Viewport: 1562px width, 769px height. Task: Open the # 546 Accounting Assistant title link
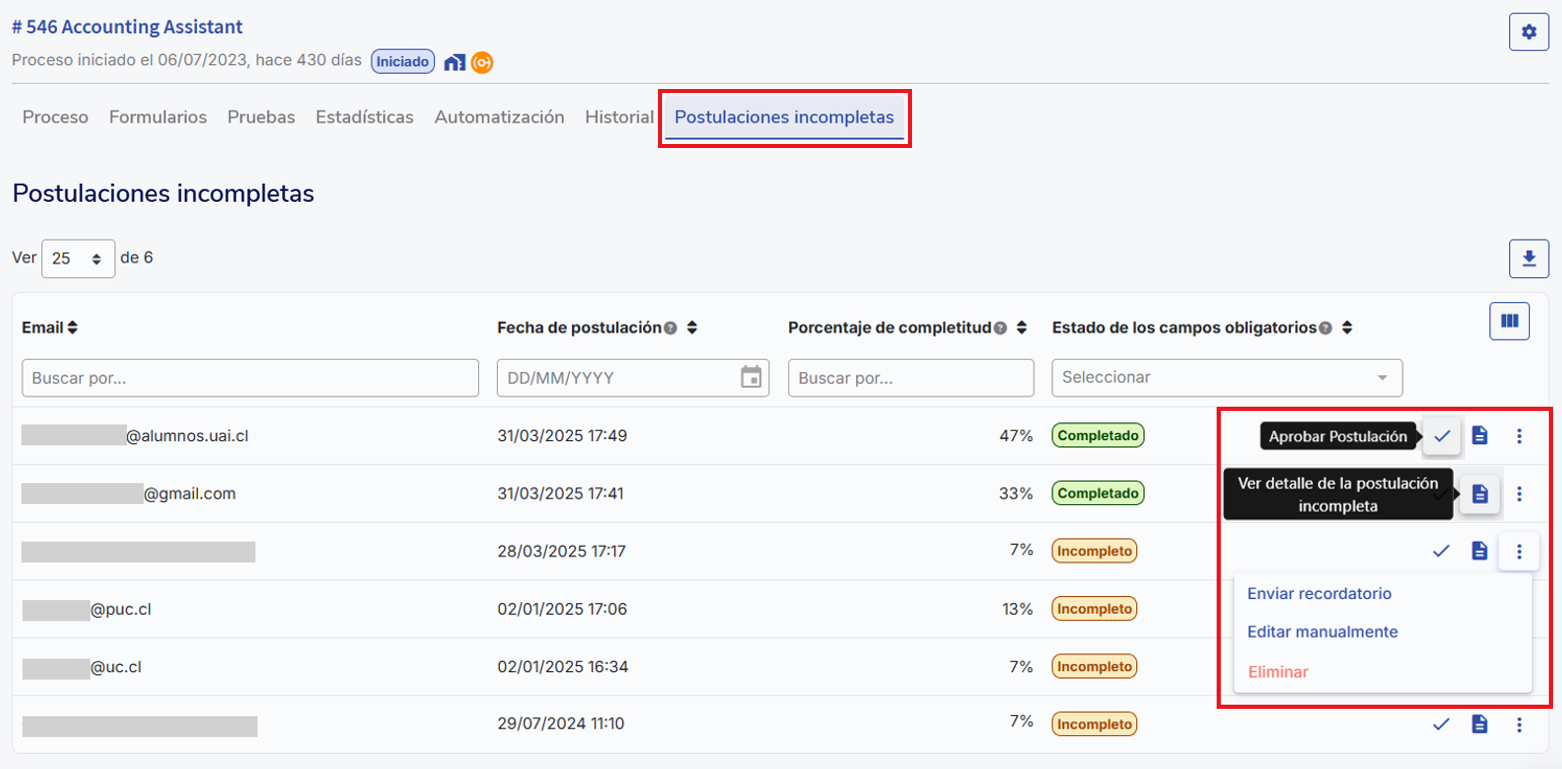(x=127, y=27)
